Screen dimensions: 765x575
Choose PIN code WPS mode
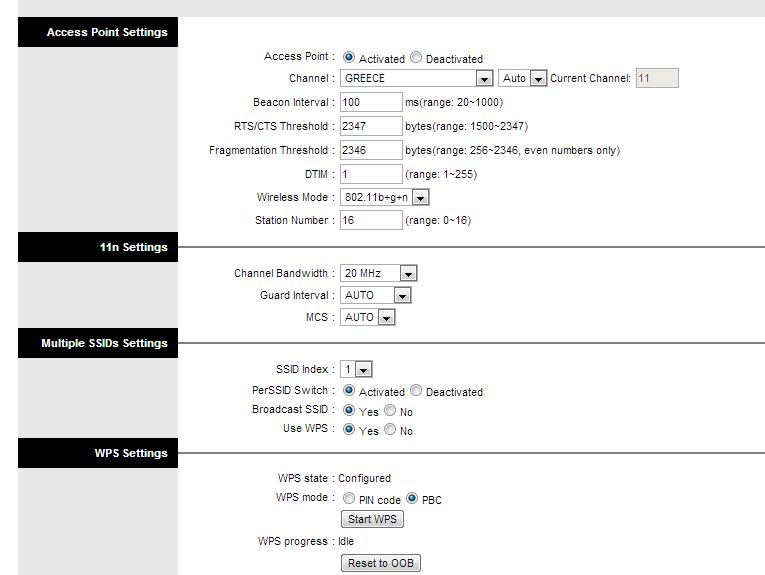[x=348, y=498]
